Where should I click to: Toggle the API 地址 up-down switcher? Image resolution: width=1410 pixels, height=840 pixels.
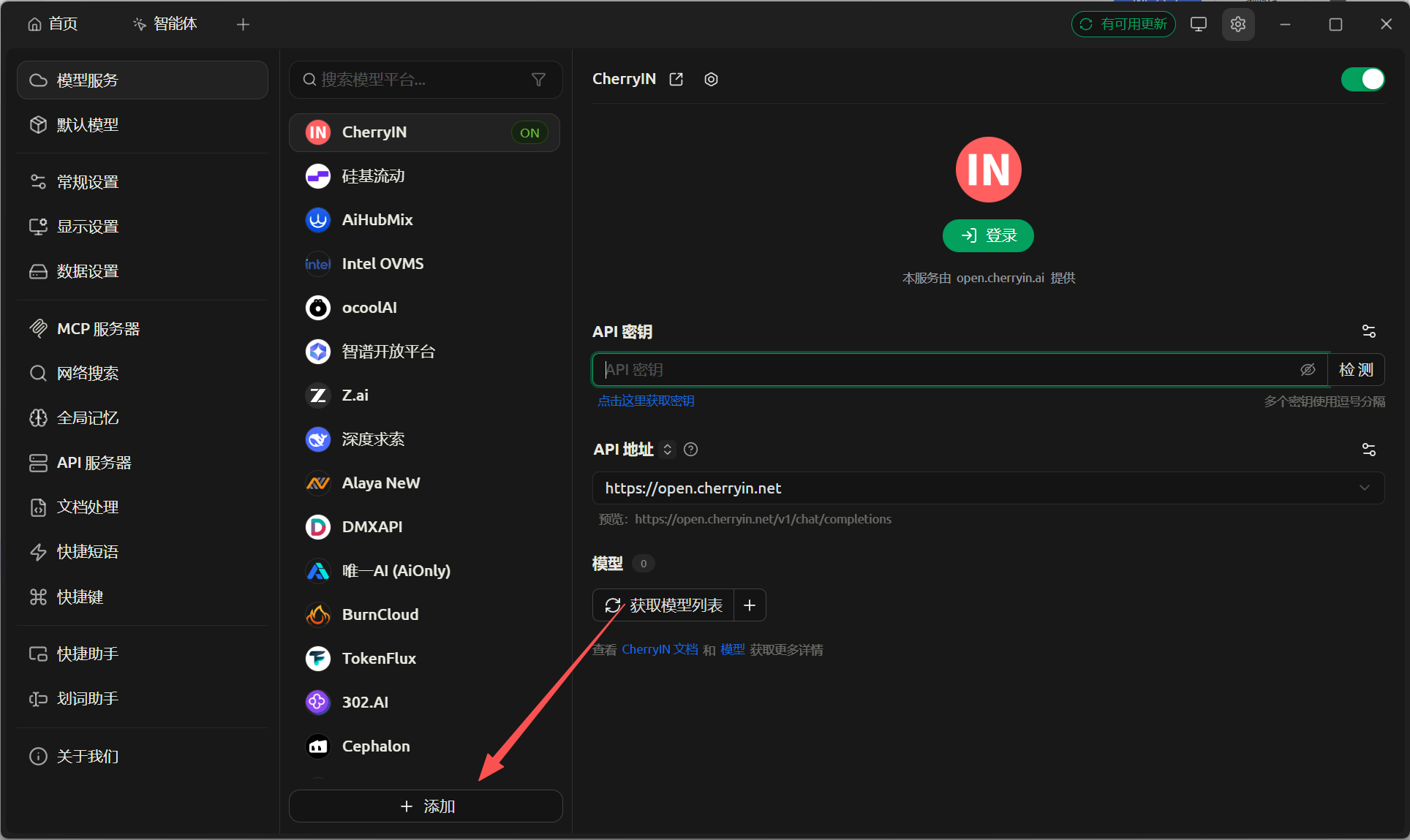pos(667,450)
